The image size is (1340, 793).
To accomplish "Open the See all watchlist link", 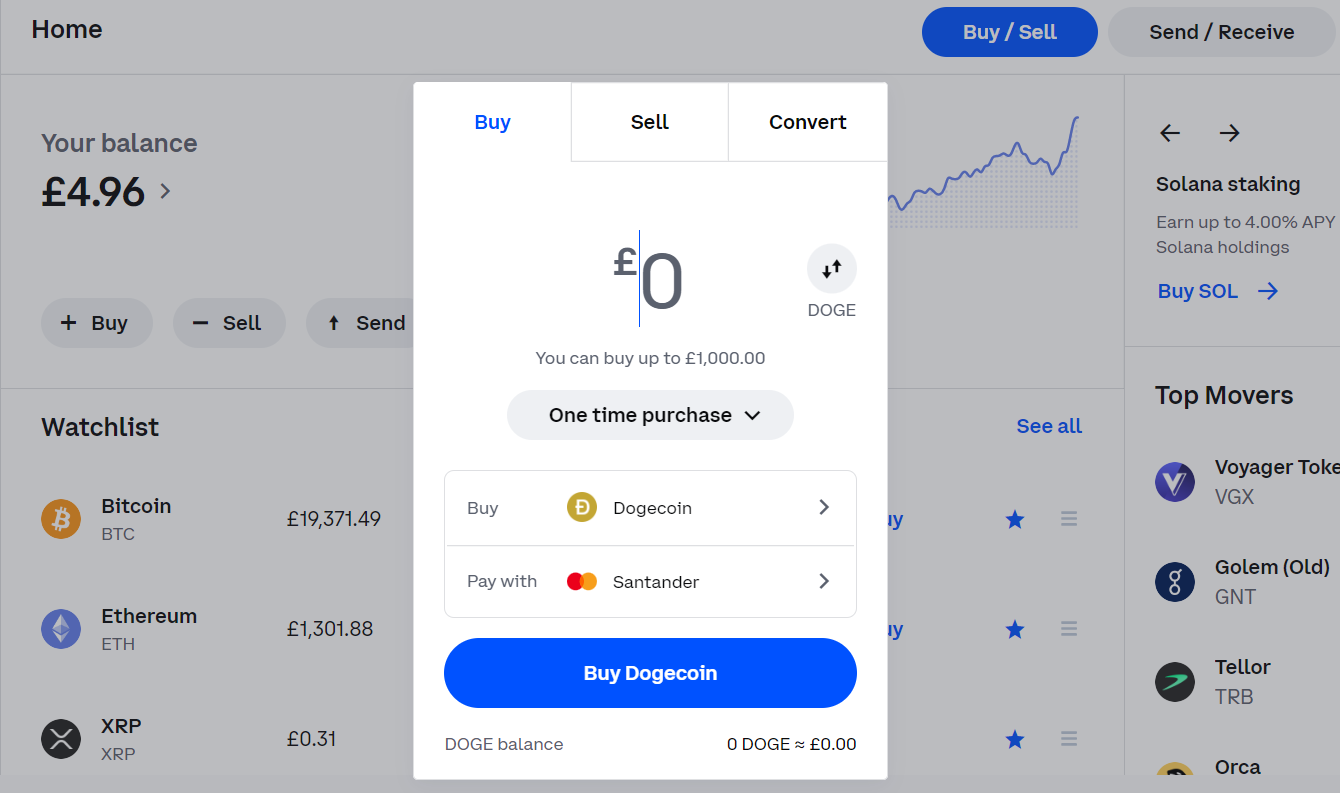I will coord(1048,425).
